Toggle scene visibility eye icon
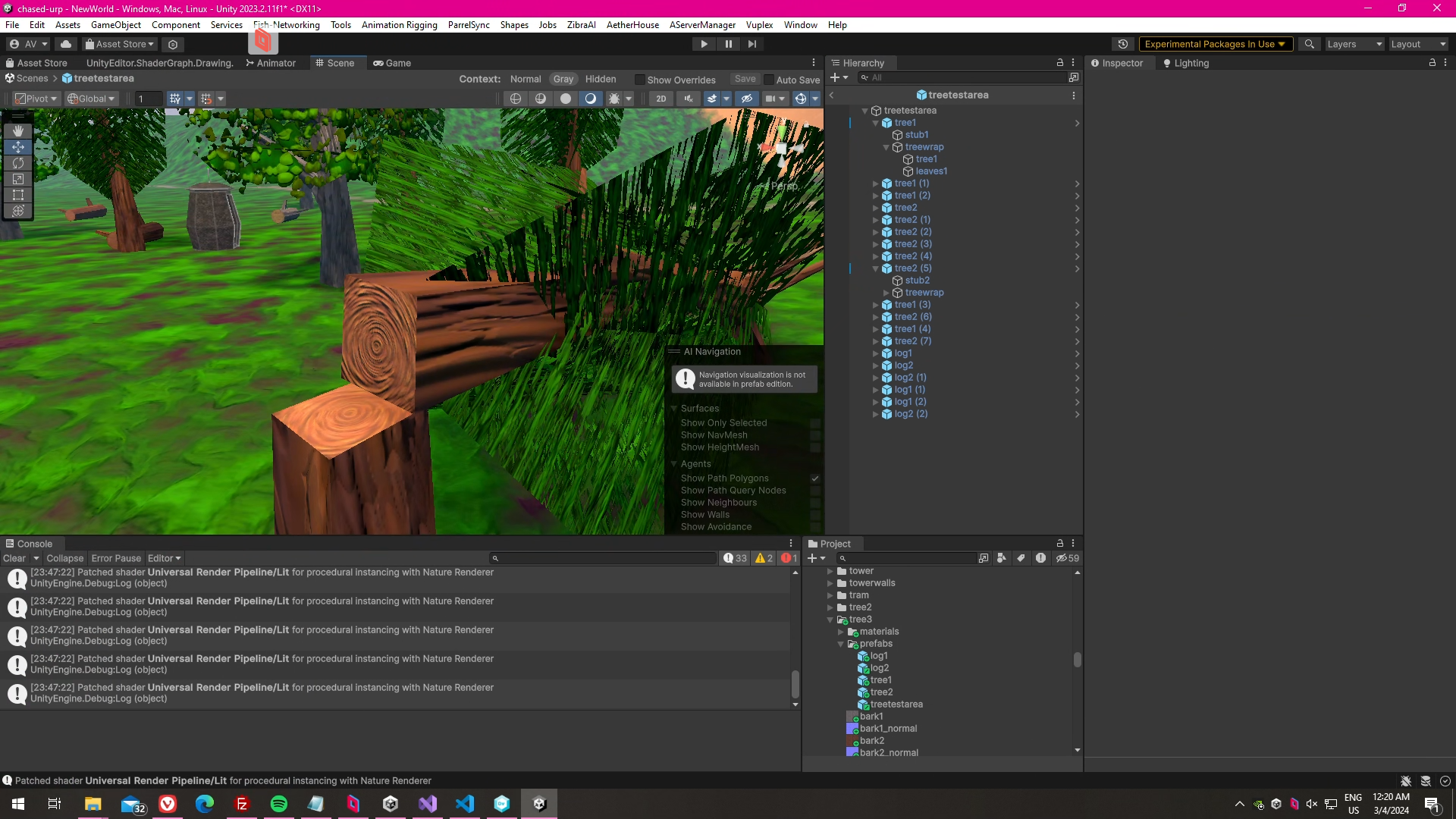Screen dimensions: 1456x819 click(747, 99)
